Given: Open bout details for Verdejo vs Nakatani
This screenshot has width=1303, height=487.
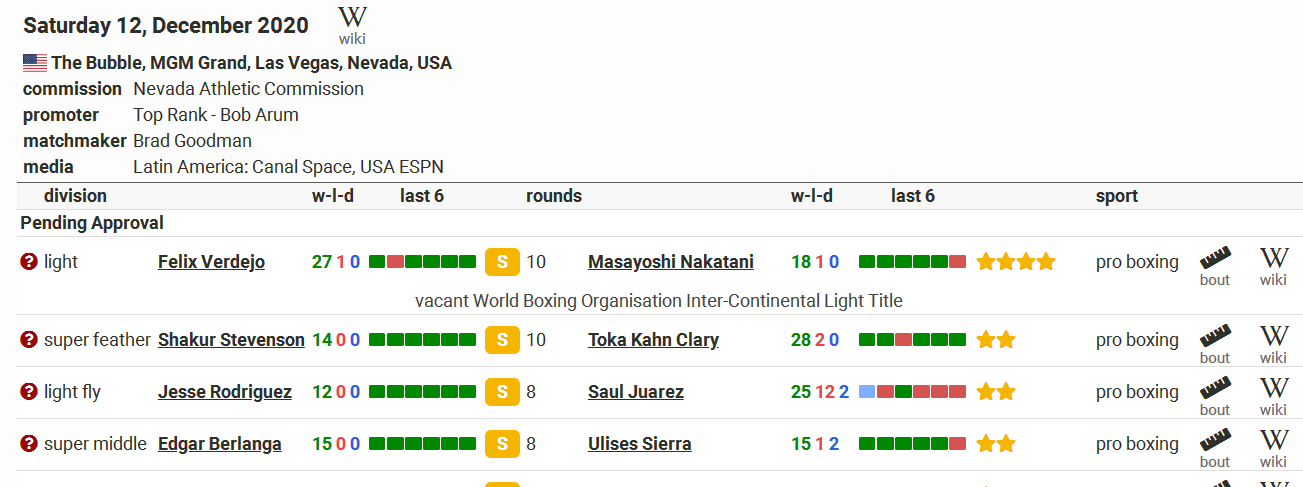Looking at the screenshot, I should click(1215, 266).
